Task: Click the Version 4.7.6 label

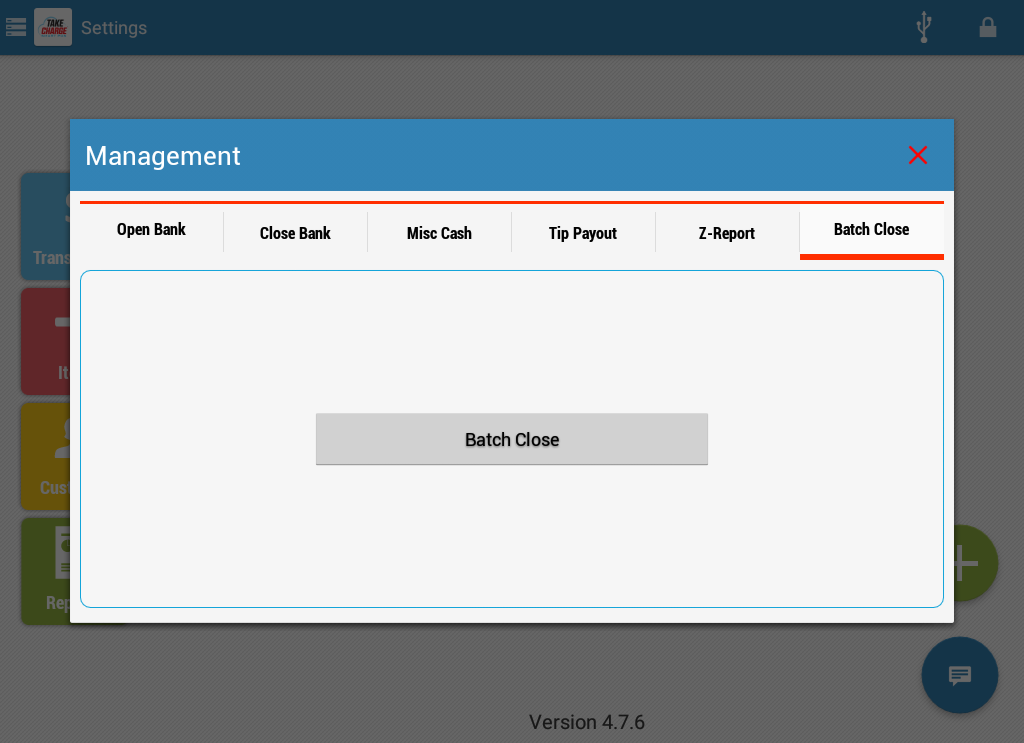Action: pyautogui.click(x=587, y=722)
